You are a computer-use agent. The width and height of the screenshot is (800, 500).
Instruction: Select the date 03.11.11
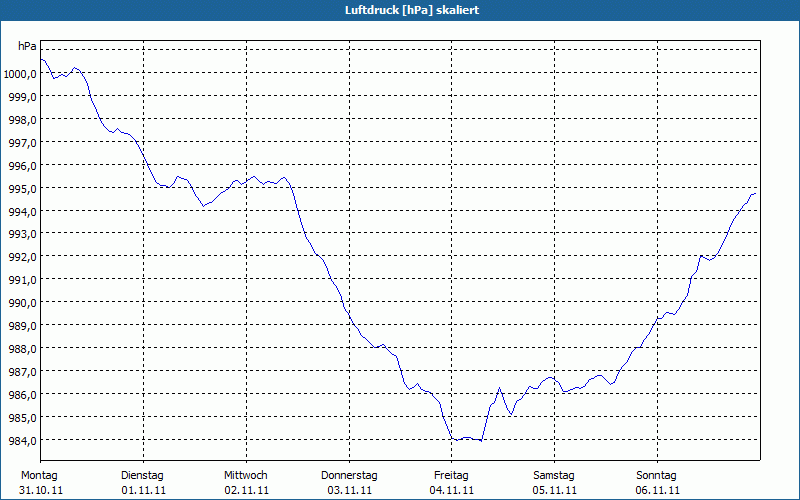coord(349,491)
